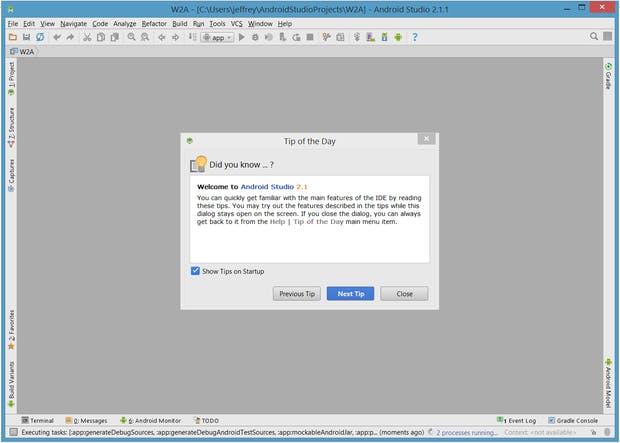Open the search magnifier at top right
620x443 pixels.
click(x=594, y=37)
